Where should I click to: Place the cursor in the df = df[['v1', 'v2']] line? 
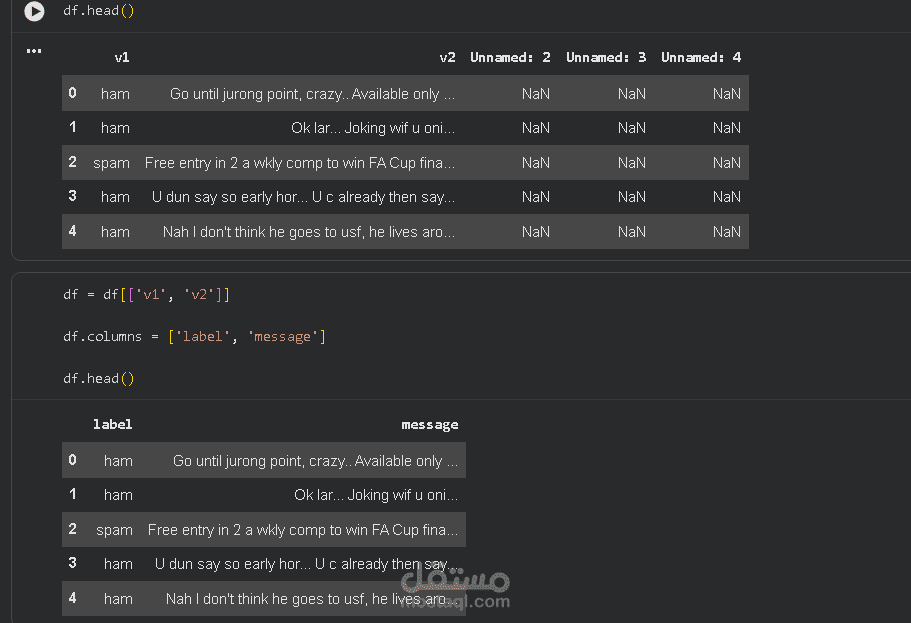click(x=146, y=295)
